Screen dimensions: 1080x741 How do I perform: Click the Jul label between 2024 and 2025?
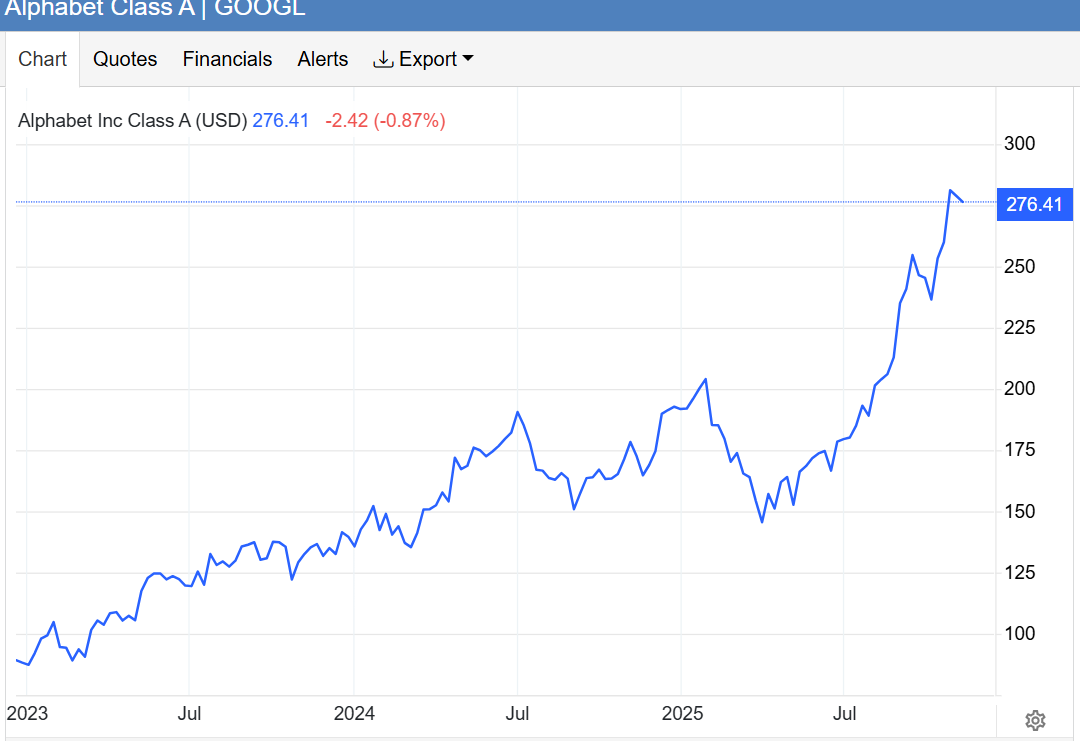[x=517, y=714]
